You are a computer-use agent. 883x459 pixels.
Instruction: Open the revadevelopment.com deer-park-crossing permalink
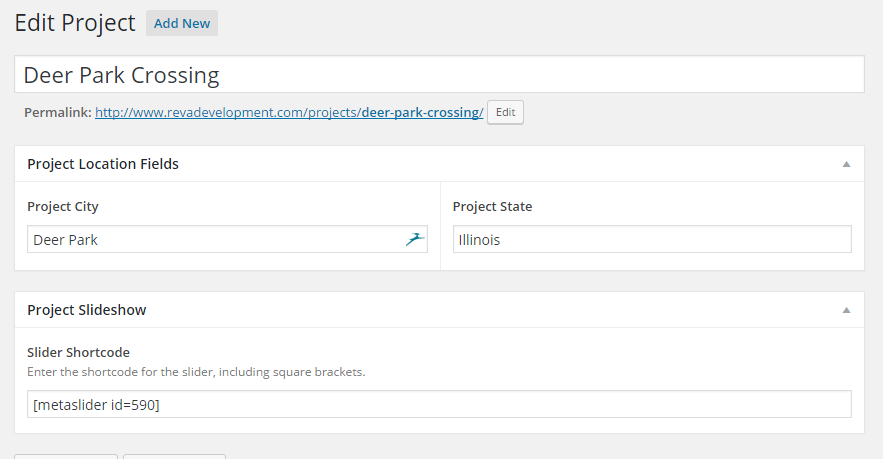pos(289,112)
